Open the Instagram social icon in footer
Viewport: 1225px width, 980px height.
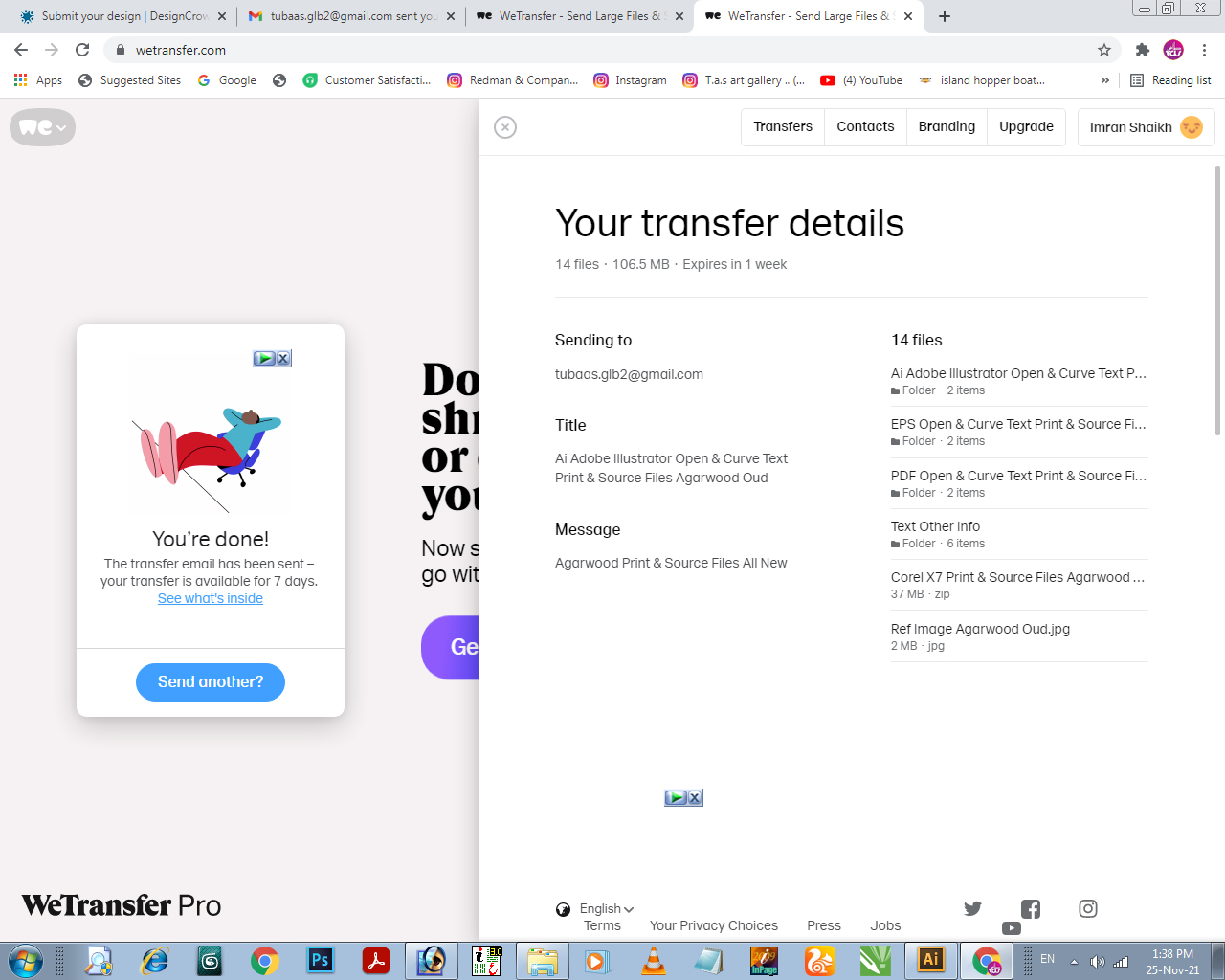point(1088,908)
